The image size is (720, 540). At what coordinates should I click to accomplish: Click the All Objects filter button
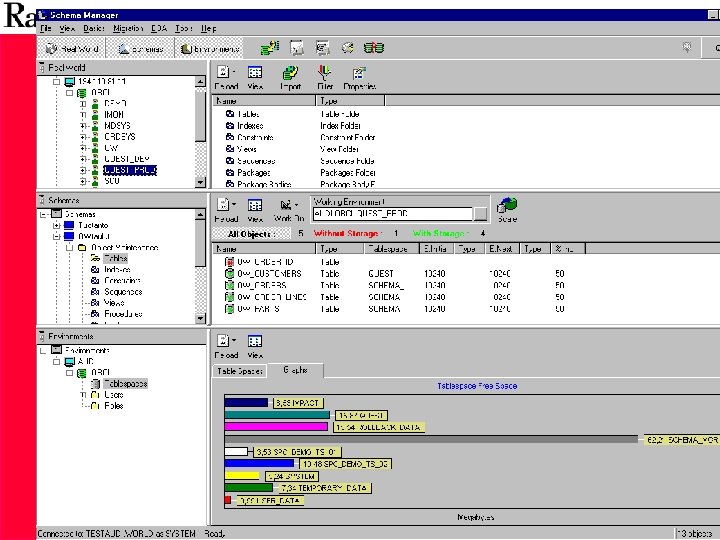coord(250,233)
